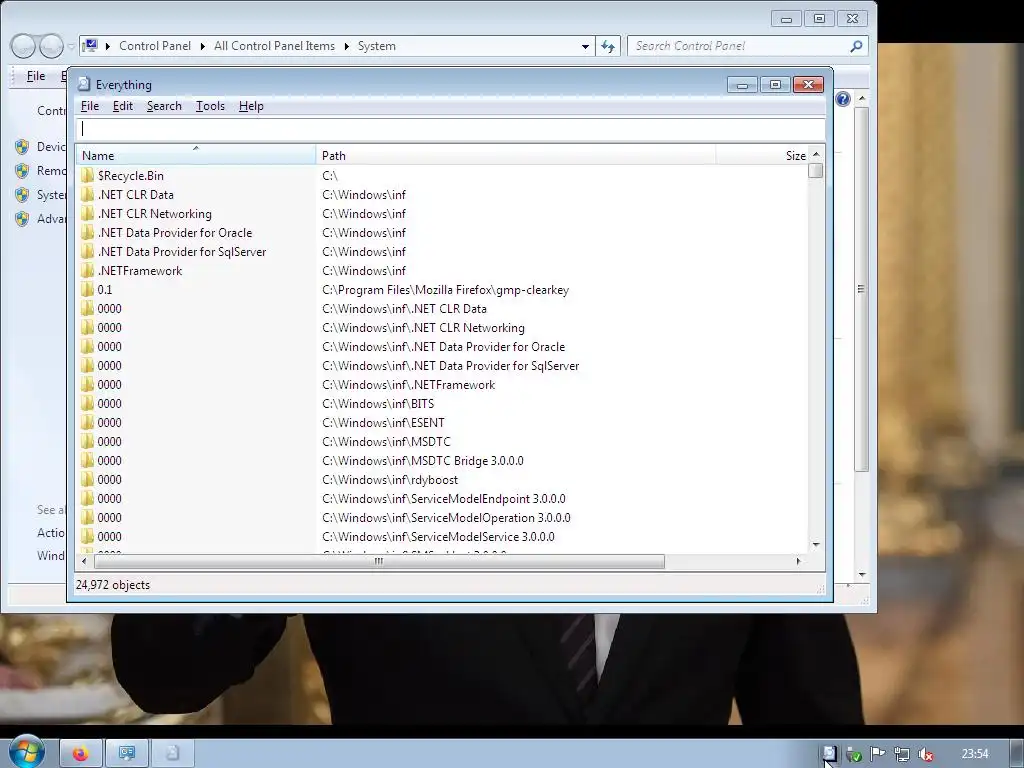
Task: Click path C:\Windows\inf\ServiceModelService 3.0.0.0
Action: tap(438, 536)
